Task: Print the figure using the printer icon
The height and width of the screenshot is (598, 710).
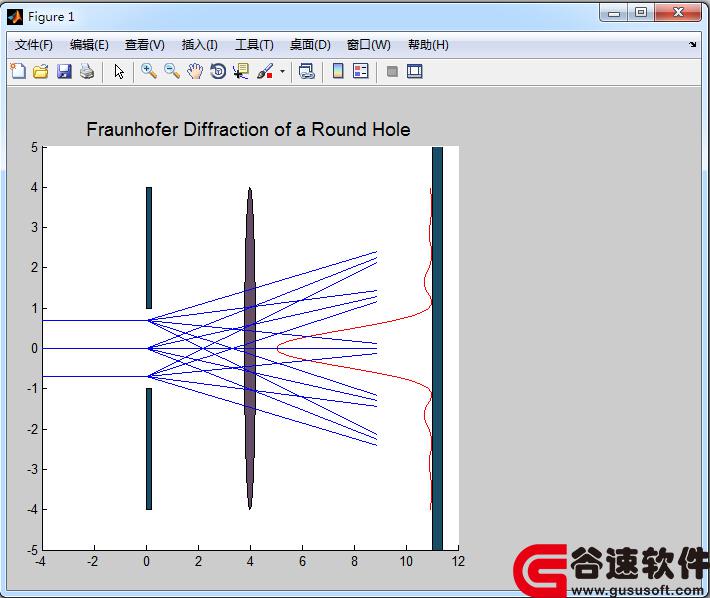Action: click(x=87, y=71)
